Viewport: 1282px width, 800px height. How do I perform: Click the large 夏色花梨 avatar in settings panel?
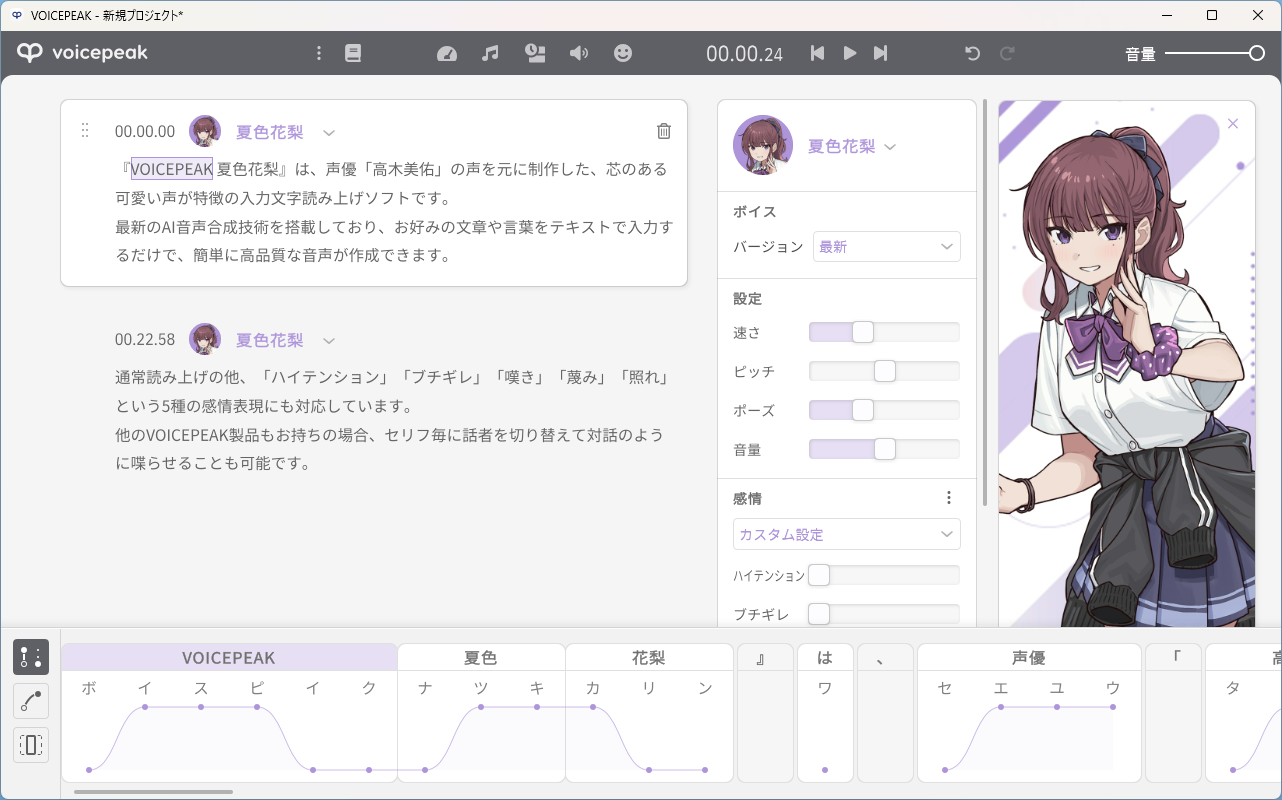(x=763, y=145)
